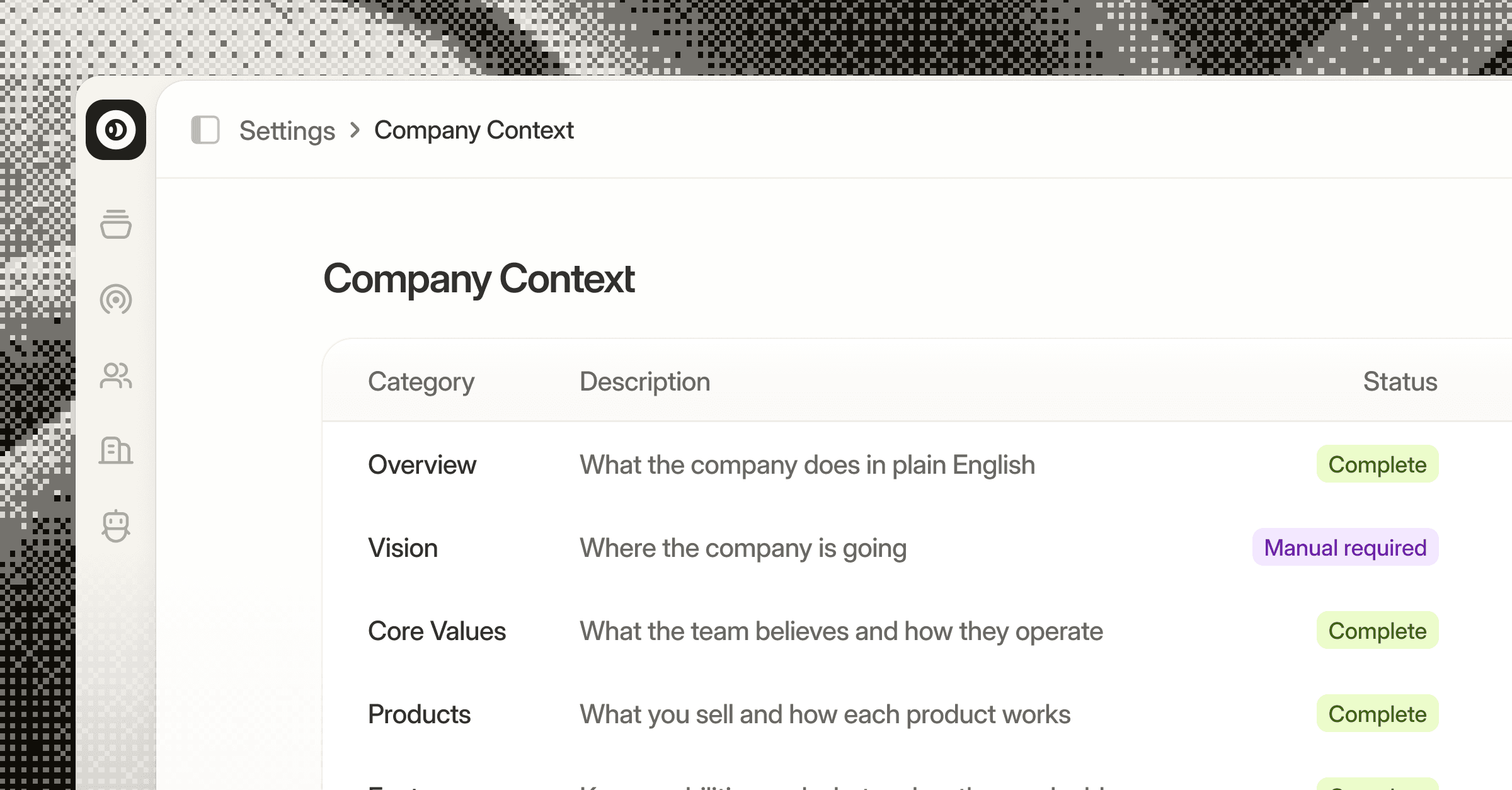This screenshot has height=790, width=1512.
Task: Sort the table by the Category column header
Action: click(421, 381)
